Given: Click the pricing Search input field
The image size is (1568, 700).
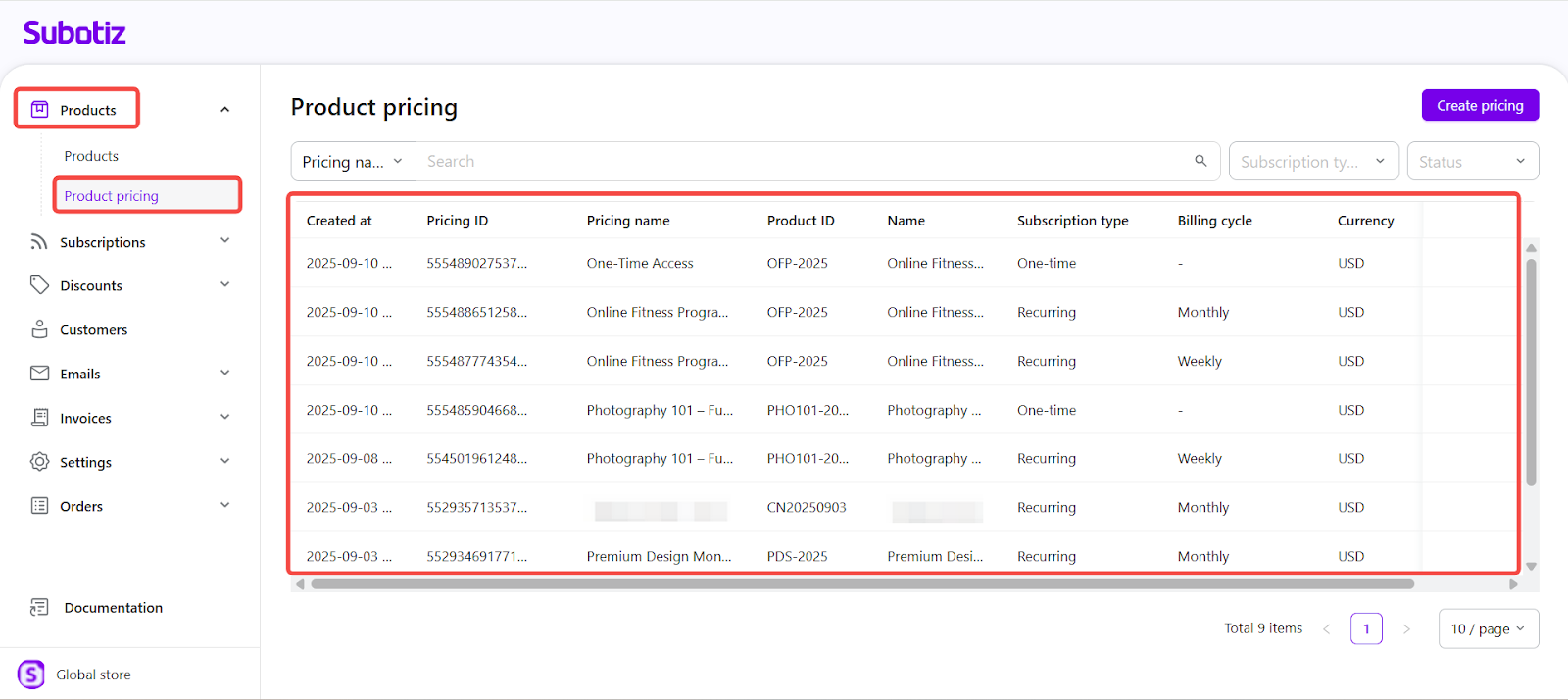Looking at the screenshot, I should pyautogui.click(x=804, y=162).
